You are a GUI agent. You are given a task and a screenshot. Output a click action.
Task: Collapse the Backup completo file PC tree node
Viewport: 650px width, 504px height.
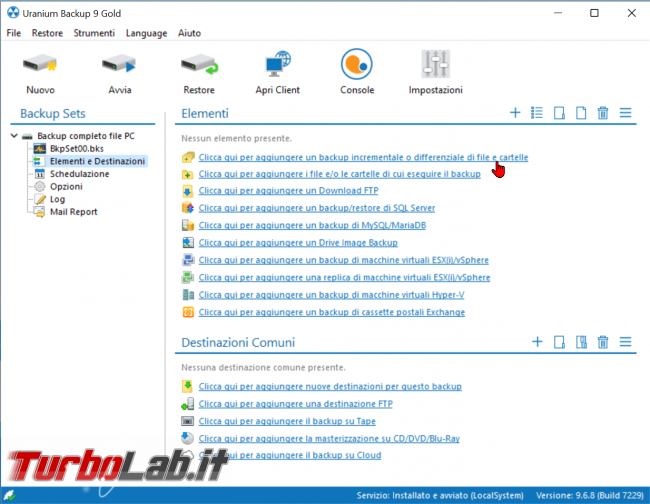point(14,136)
